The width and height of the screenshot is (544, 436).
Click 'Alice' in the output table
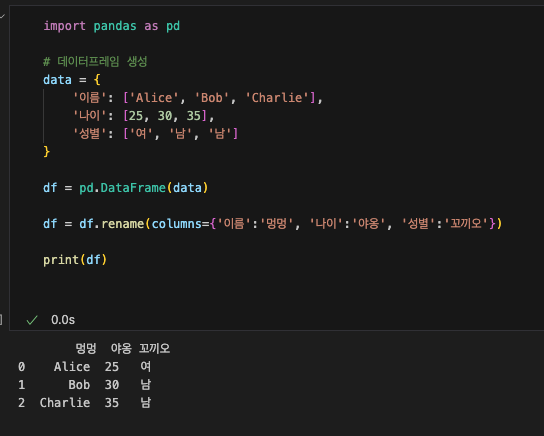pyautogui.click(x=72, y=367)
